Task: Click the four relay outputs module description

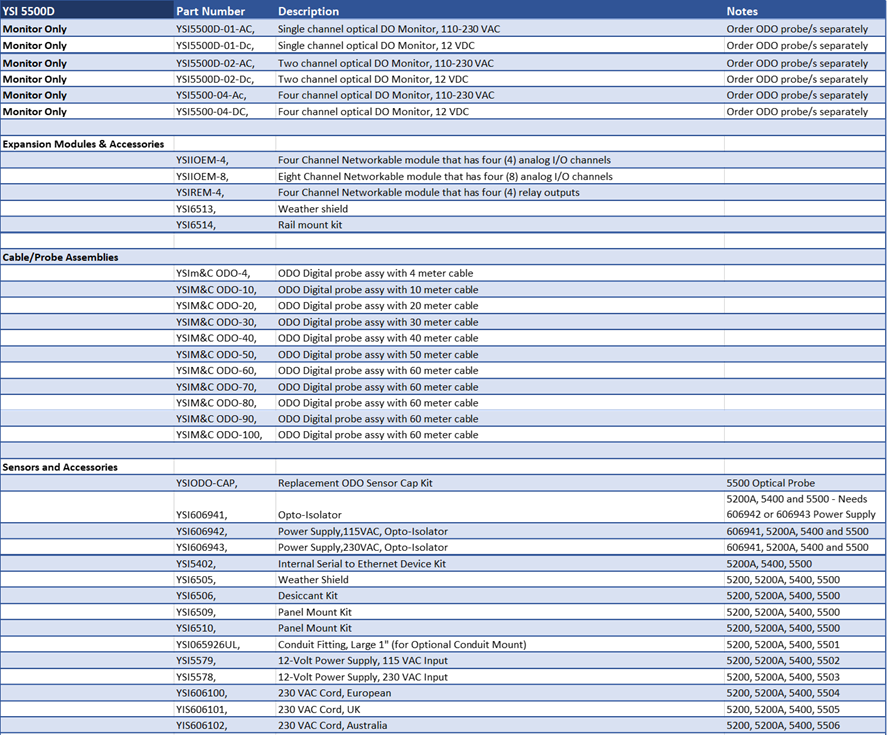Action: tap(429, 192)
